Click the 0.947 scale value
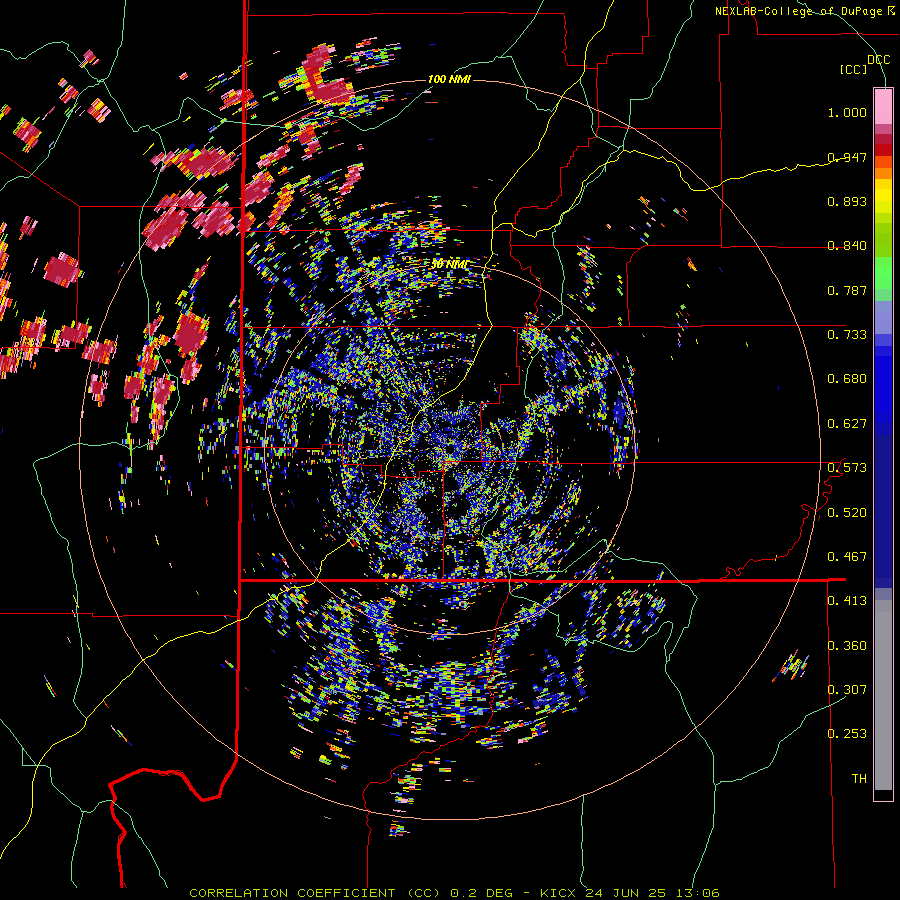The height and width of the screenshot is (900, 900). (847, 157)
